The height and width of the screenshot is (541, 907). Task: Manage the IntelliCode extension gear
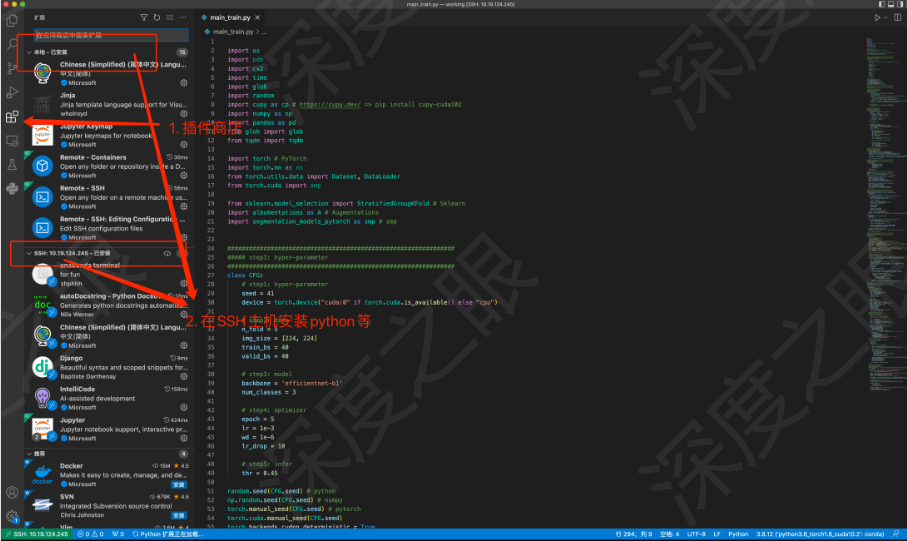click(183, 407)
